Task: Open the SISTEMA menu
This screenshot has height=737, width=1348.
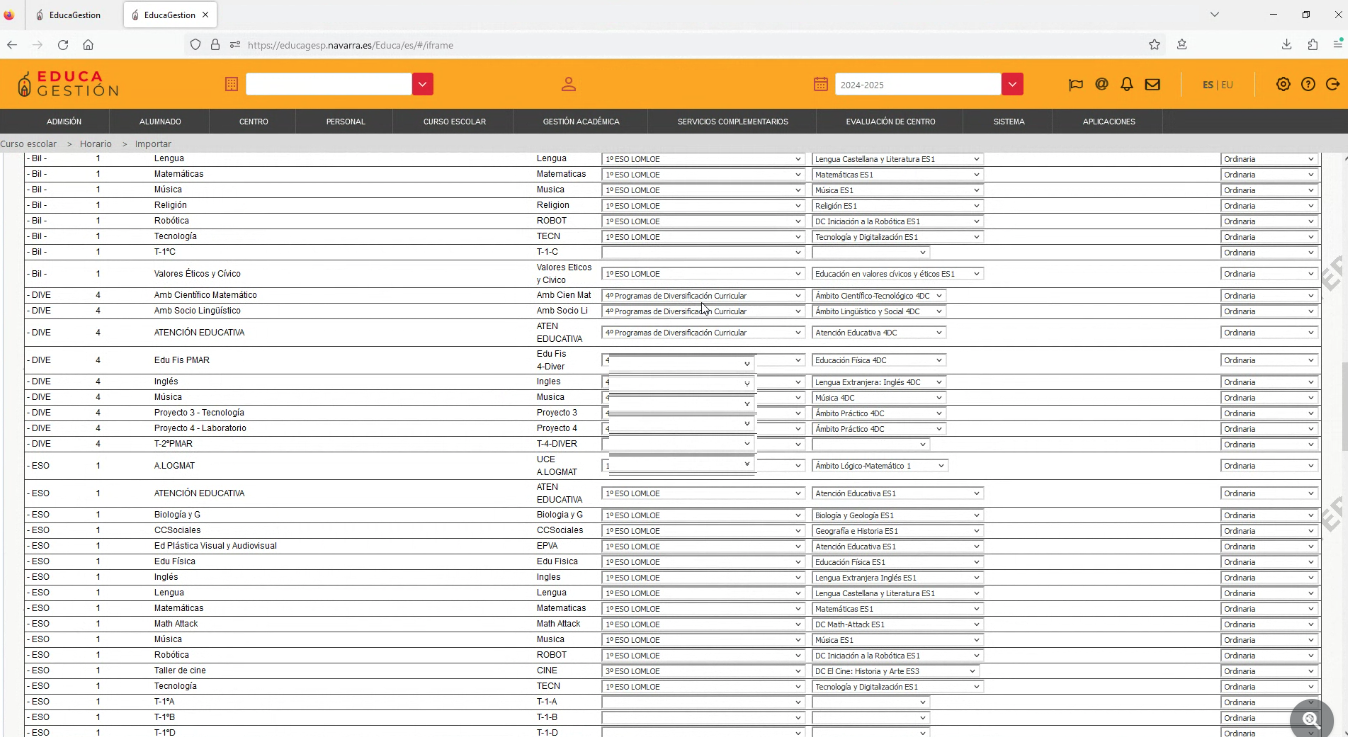Action: click(x=1009, y=122)
